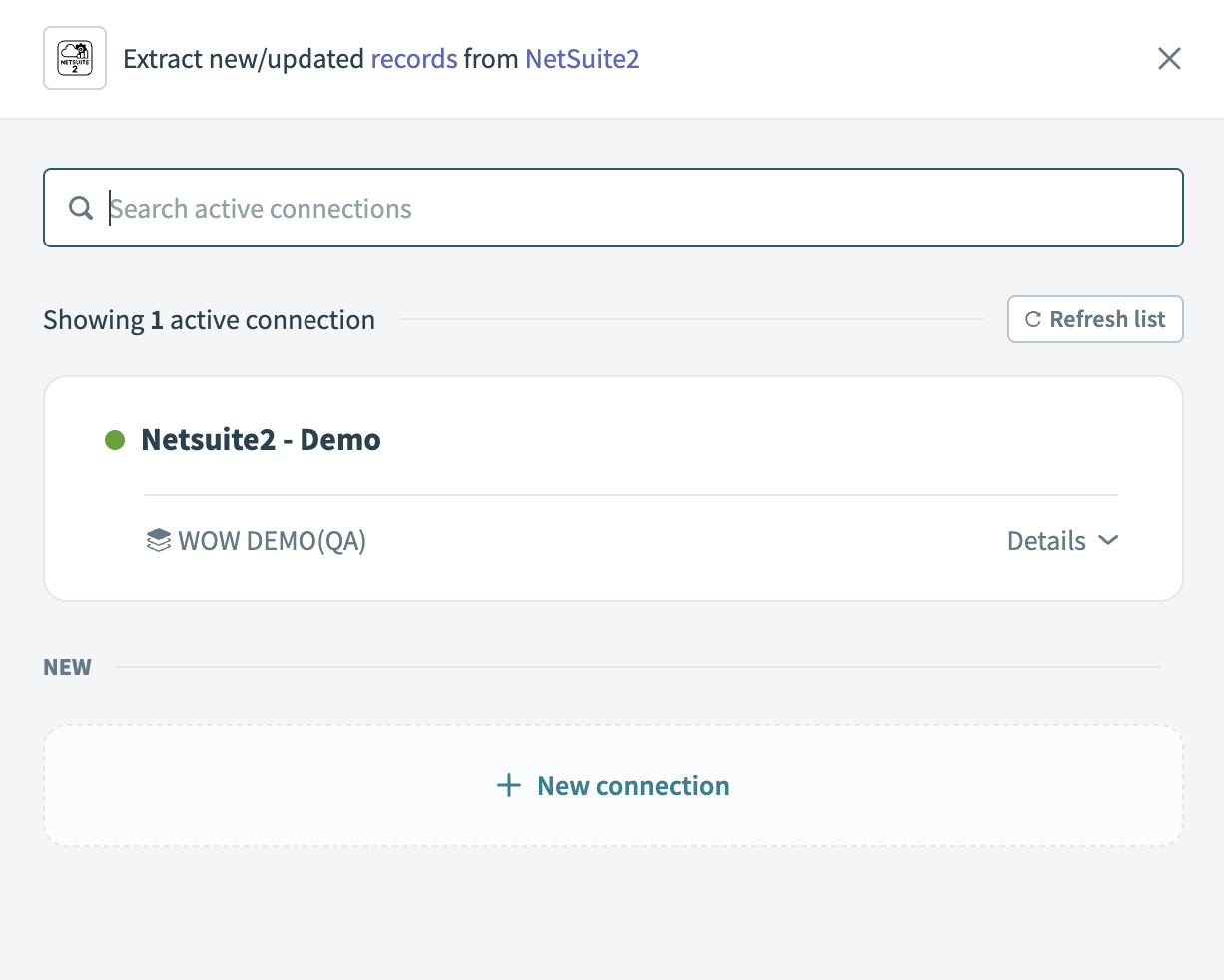Click the WOW DEMO(QA) label

[x=272, y=540]
